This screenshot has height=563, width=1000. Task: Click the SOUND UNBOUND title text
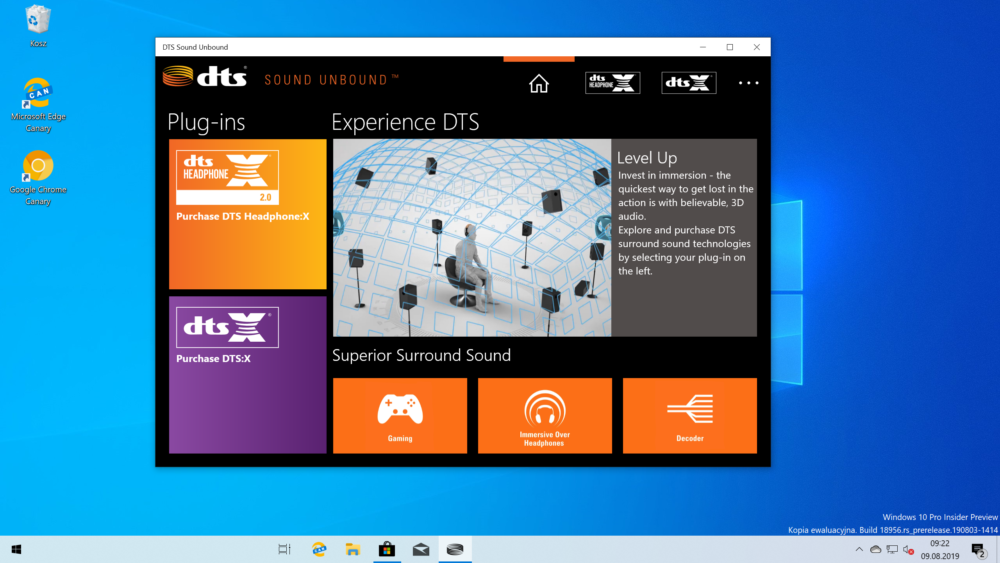click(332, 80)
